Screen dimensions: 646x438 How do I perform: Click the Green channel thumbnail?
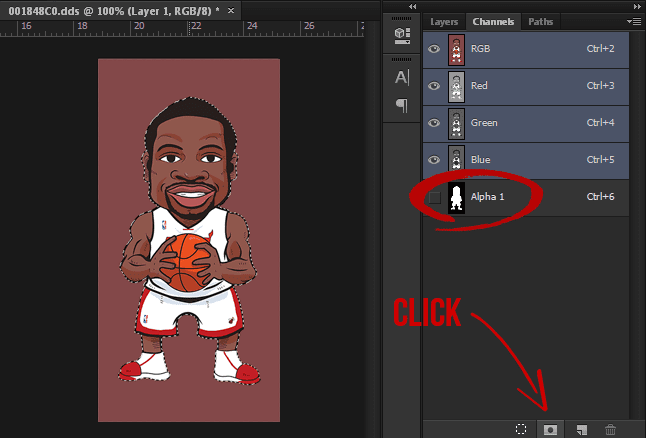click(x=456, y=124)
